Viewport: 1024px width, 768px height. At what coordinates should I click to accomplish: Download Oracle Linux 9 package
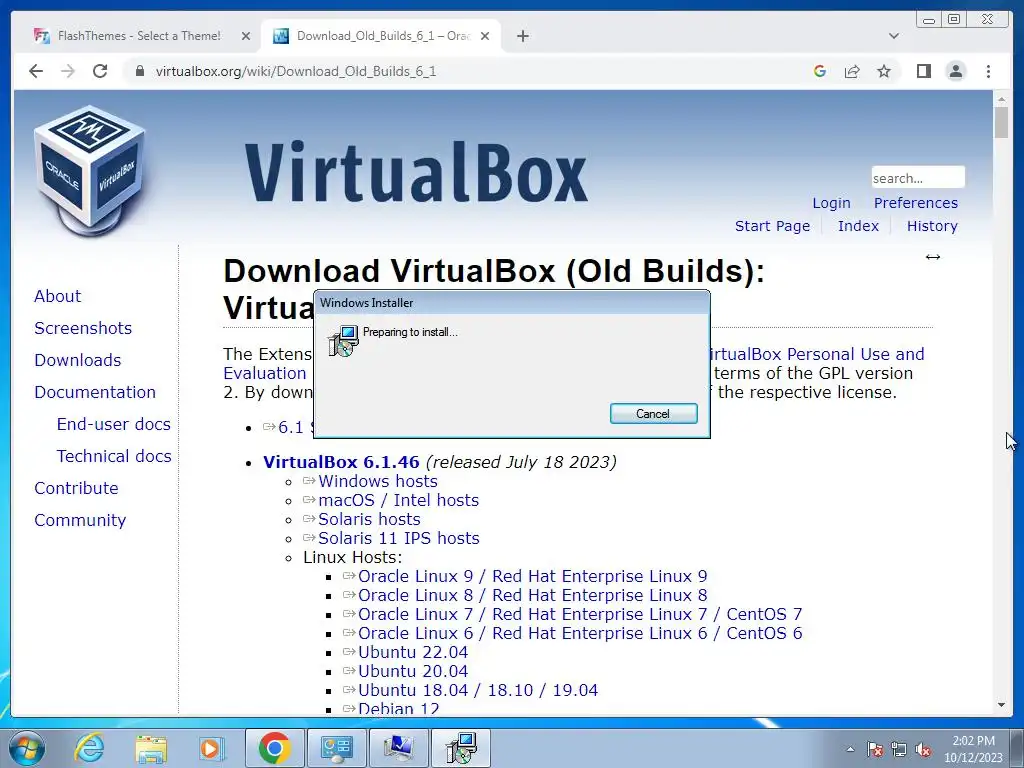[532, 577]
